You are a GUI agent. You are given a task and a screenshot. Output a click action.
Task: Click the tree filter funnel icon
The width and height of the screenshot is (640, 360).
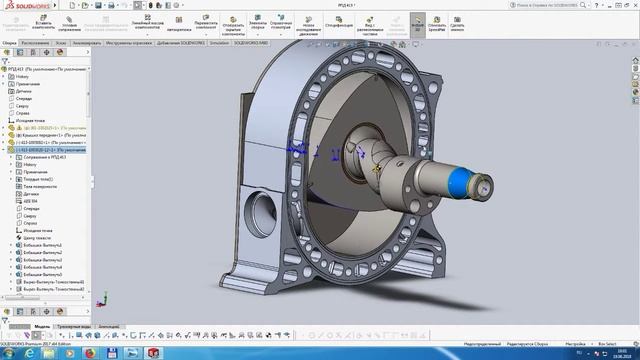[x=5, y=61]
